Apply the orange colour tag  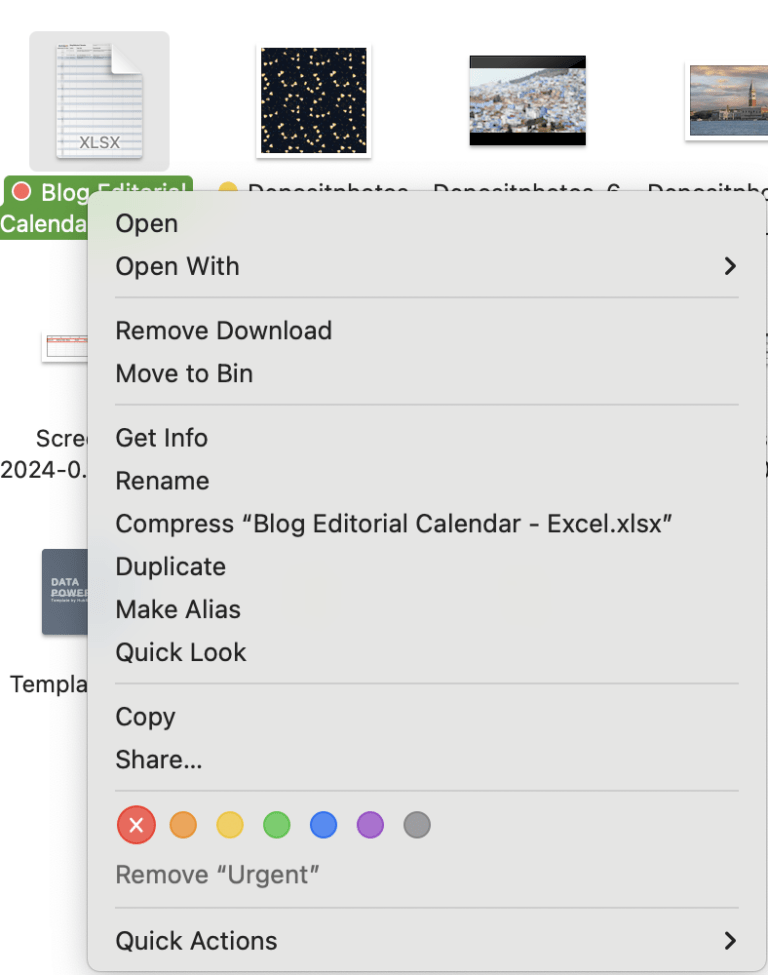coord(183,825)
